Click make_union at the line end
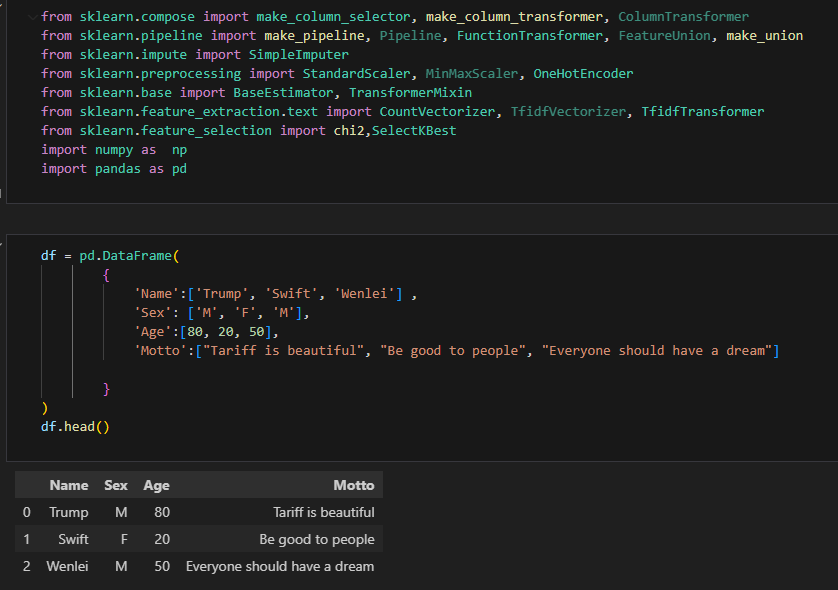 pyautogui.click(x=764, y=36)
